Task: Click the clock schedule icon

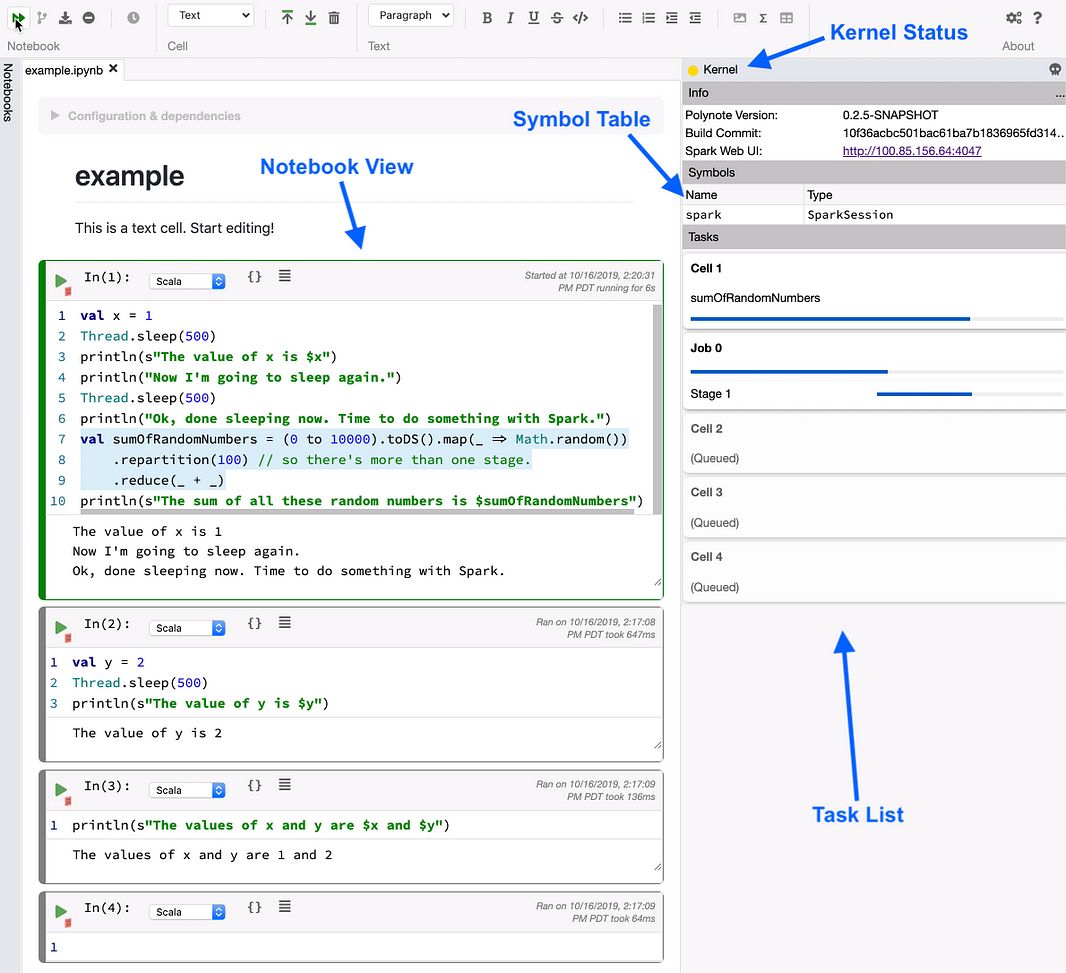Action: pyautogui.click(x=133, y=18)
